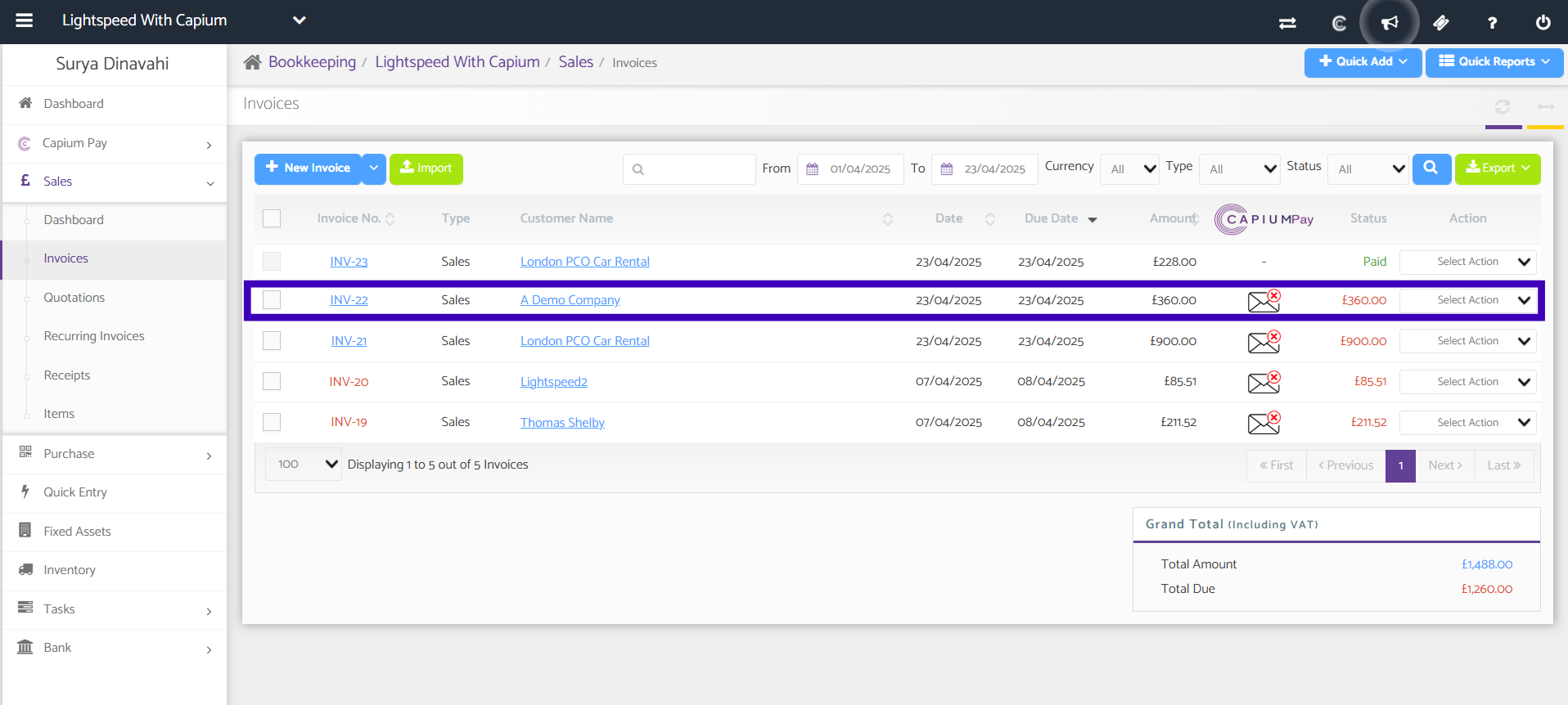Open help question mark icon
Screen dimensions: 1568x705
coord(1492,23)
